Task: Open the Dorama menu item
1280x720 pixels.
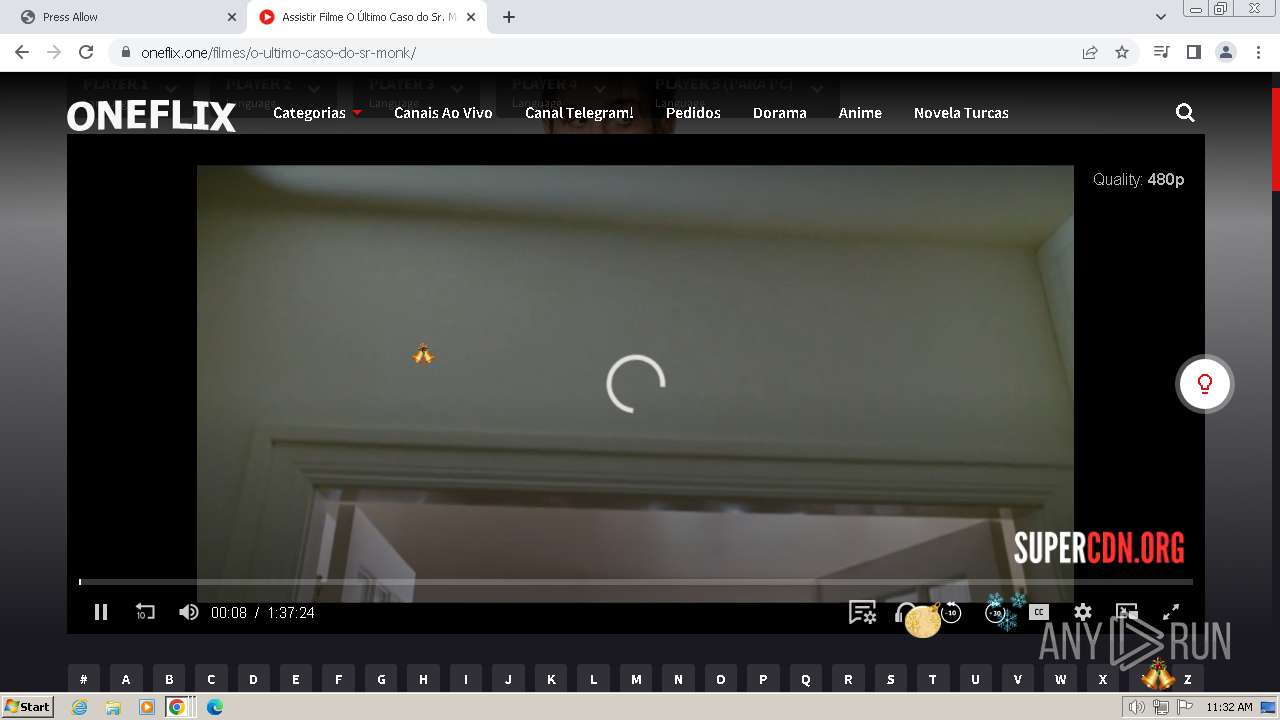Action: click(x=780, y=113)
